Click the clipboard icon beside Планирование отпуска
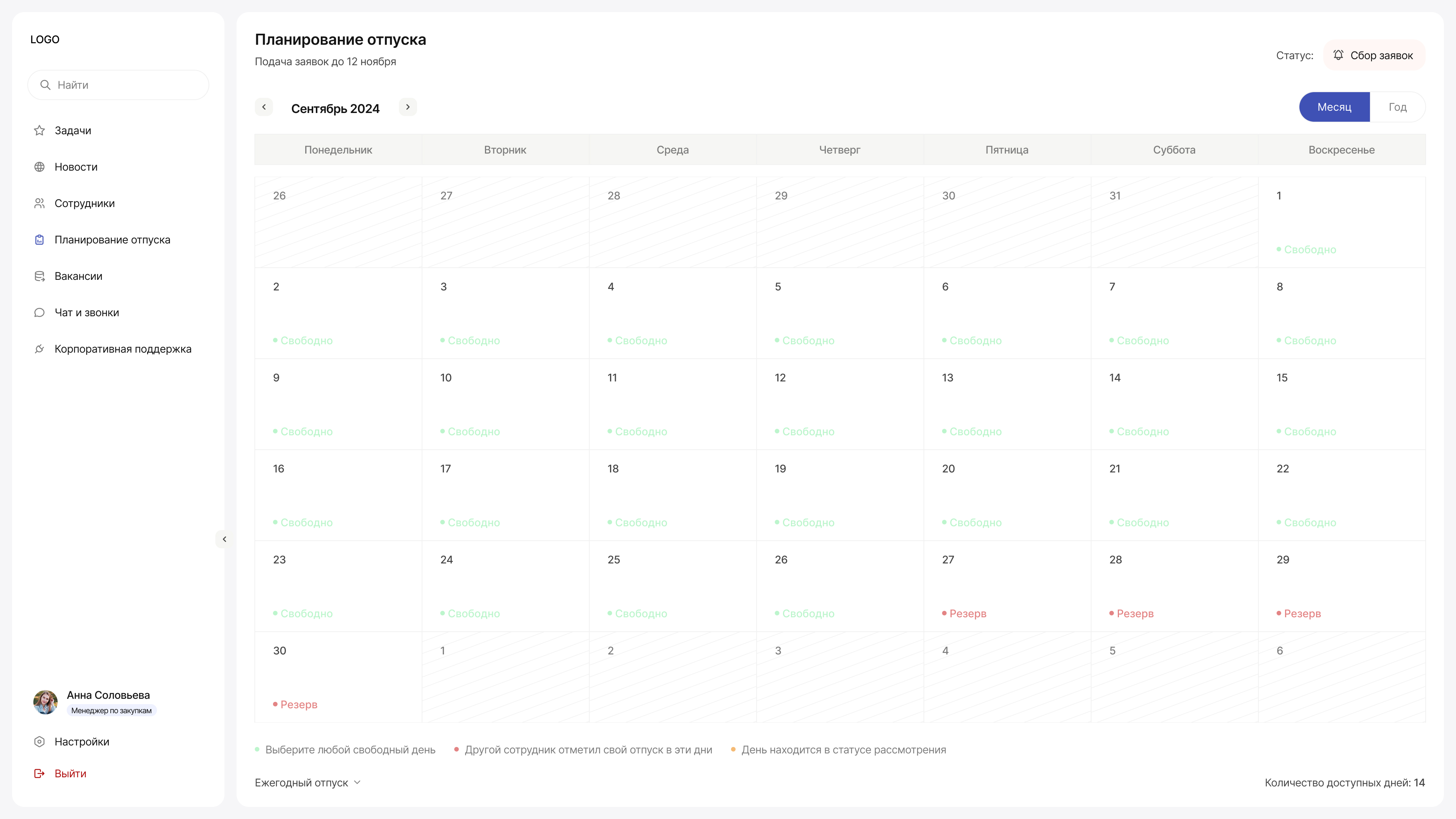The height and width of the screenshot is (819, 1456). 39,240
